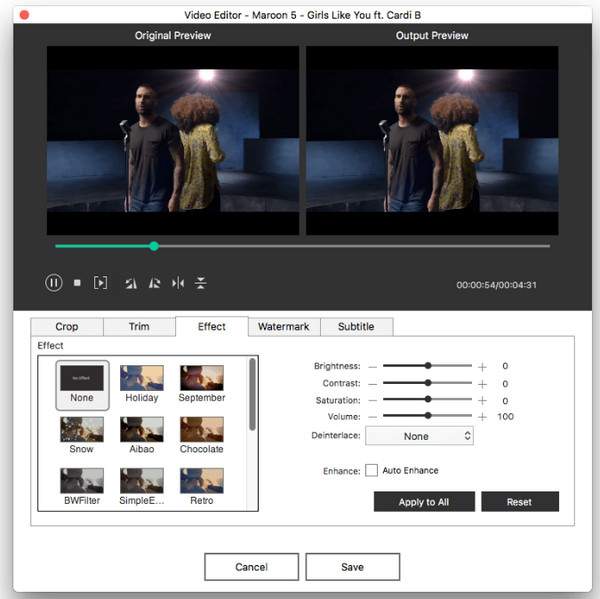Click the Reset button

pos(520,502)
